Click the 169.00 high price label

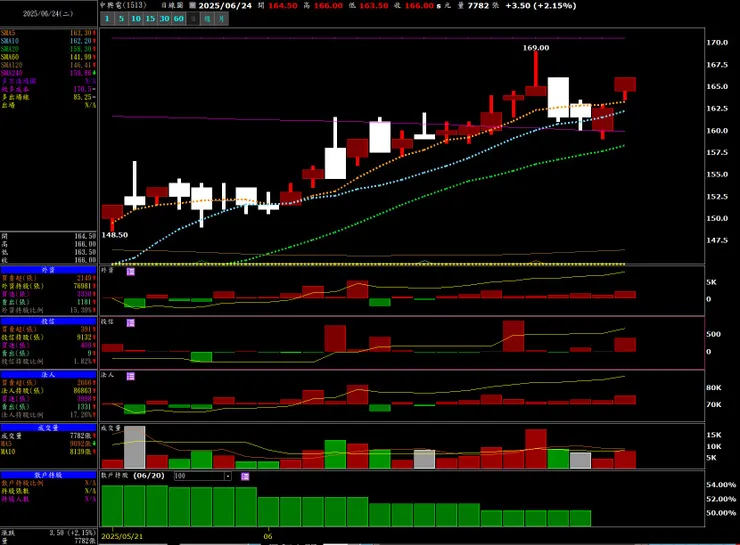click(536, 48)
